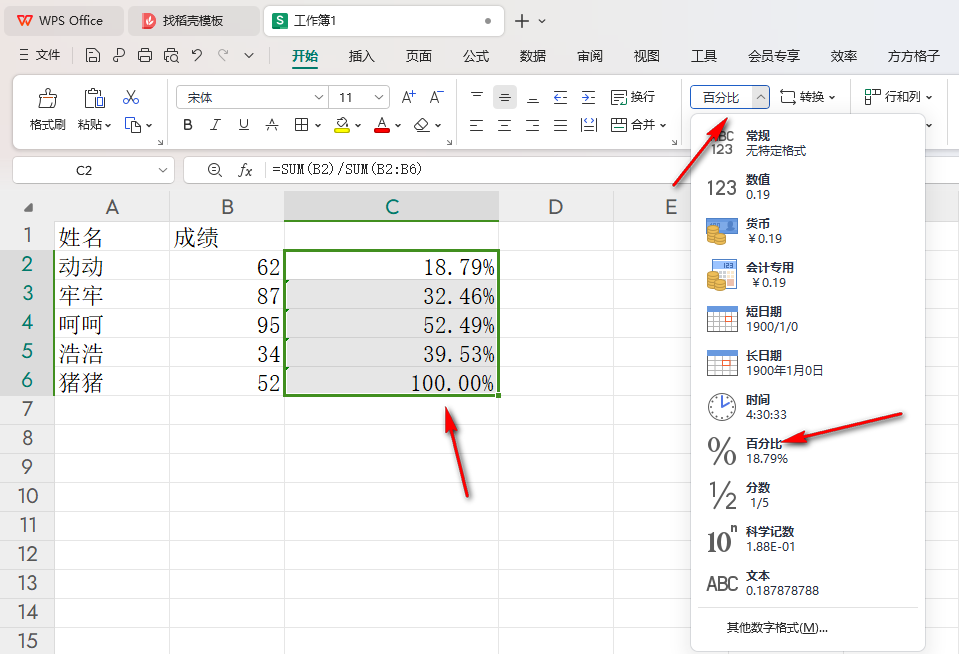Apply yellow fill color
959x654 pixels.
tap(342, 125)
